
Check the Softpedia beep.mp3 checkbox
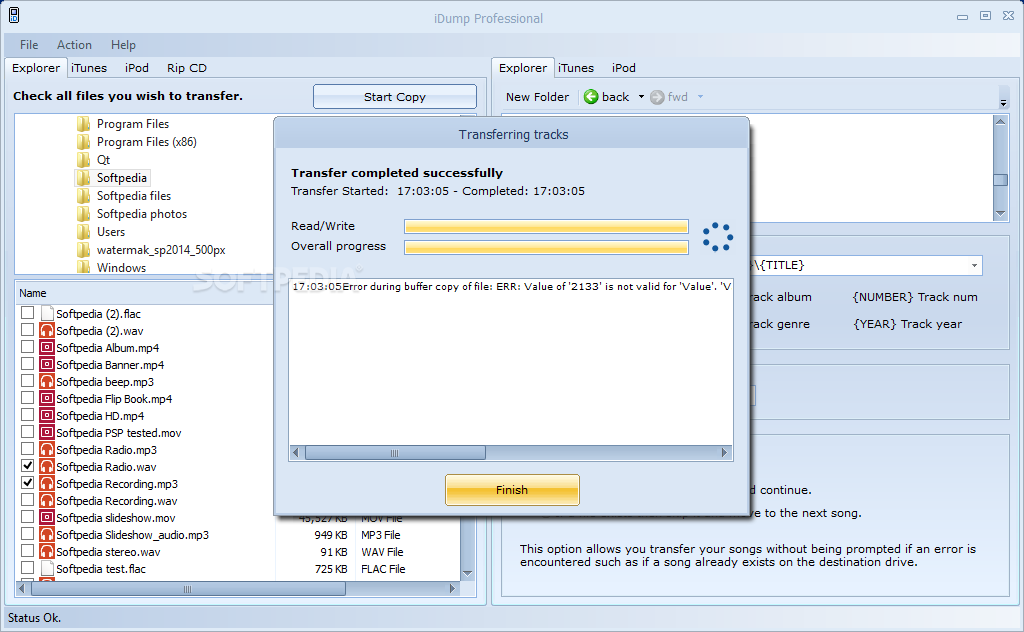27,381
